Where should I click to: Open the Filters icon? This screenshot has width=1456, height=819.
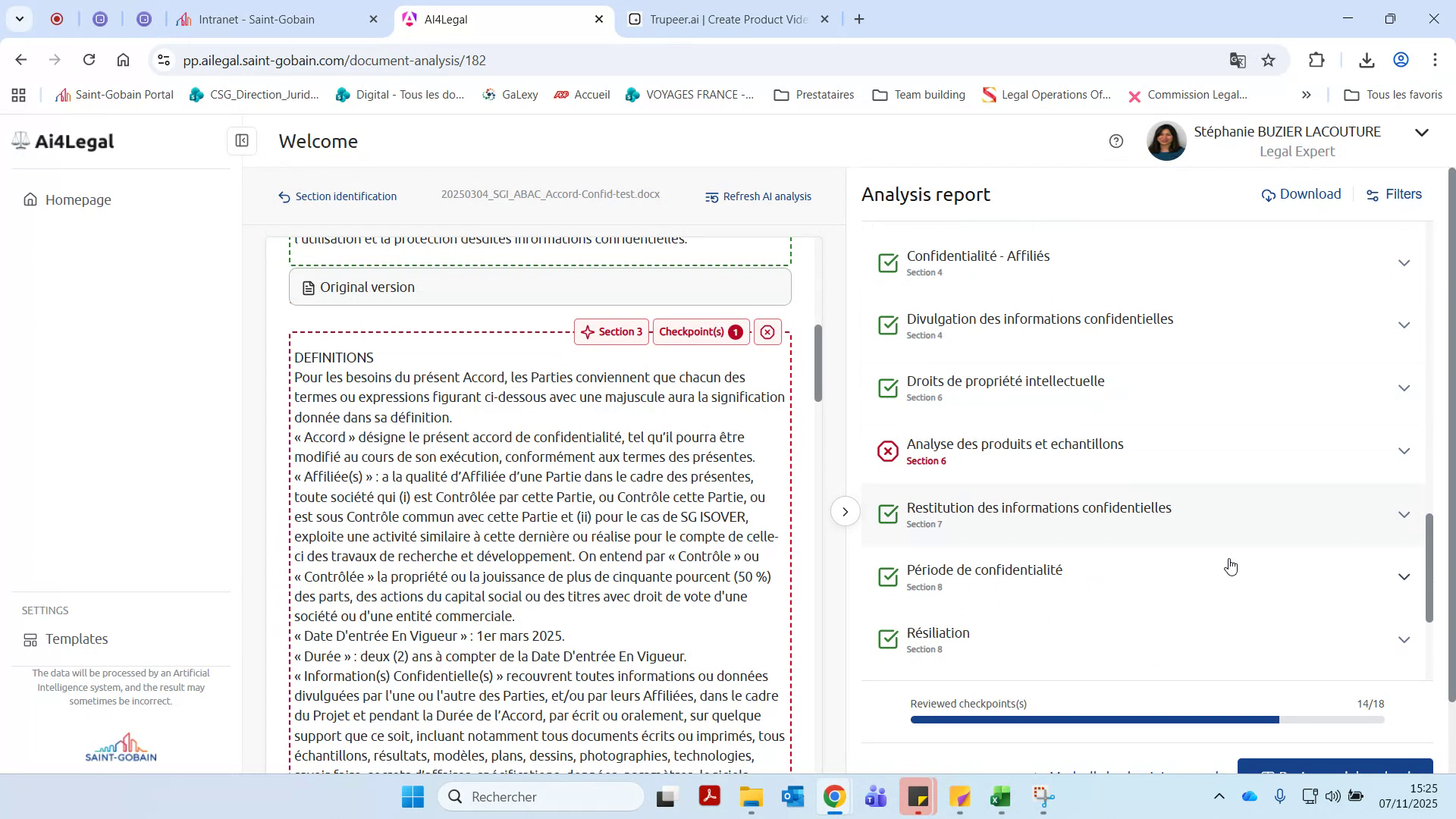click(x=1372, y=195)
